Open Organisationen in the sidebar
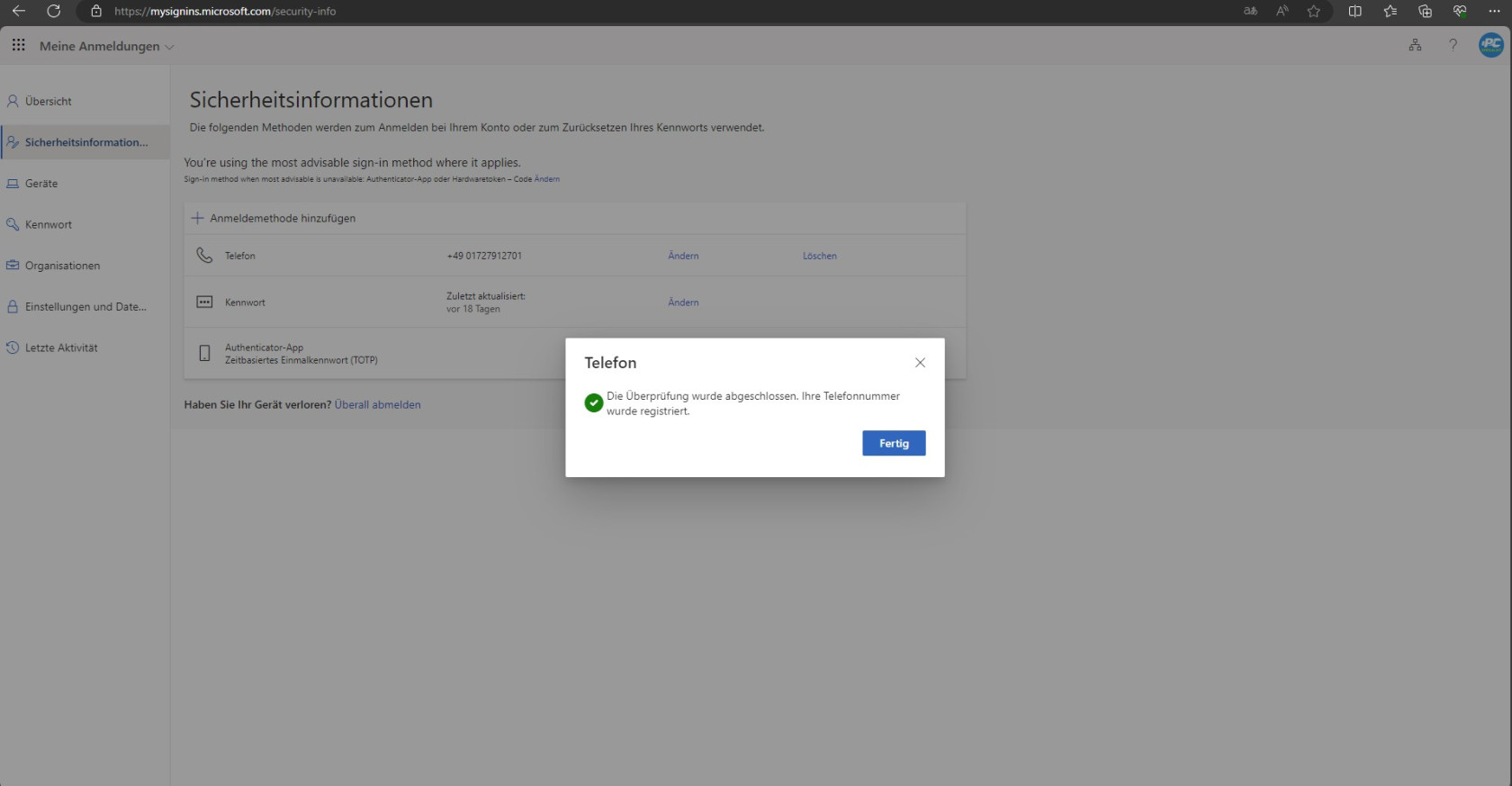The height and width of the screenshot is (786, 1512). pyautogui.click(x=62, y=266)
